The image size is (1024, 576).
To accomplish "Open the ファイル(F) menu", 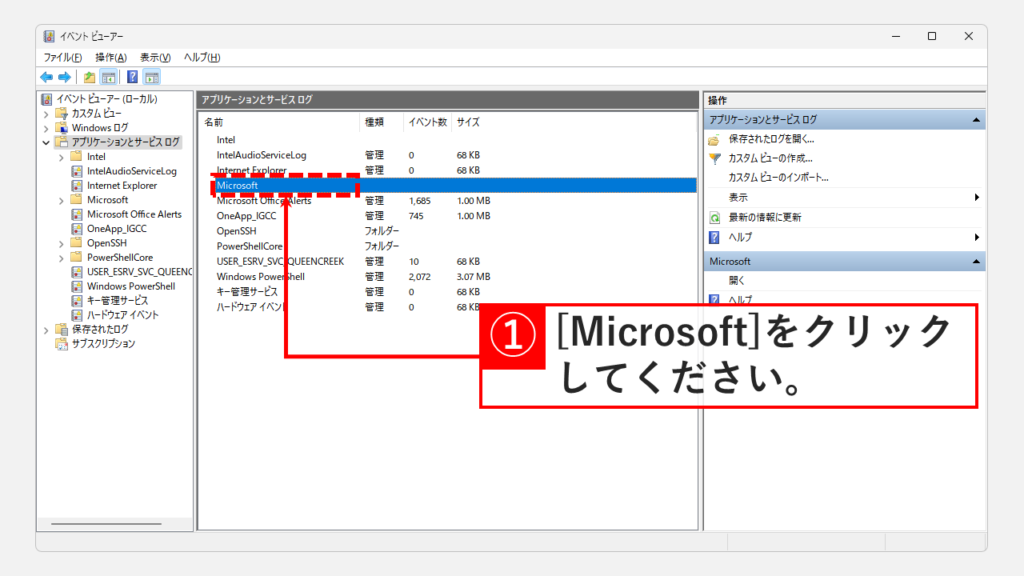I will [x=63, y=57].
